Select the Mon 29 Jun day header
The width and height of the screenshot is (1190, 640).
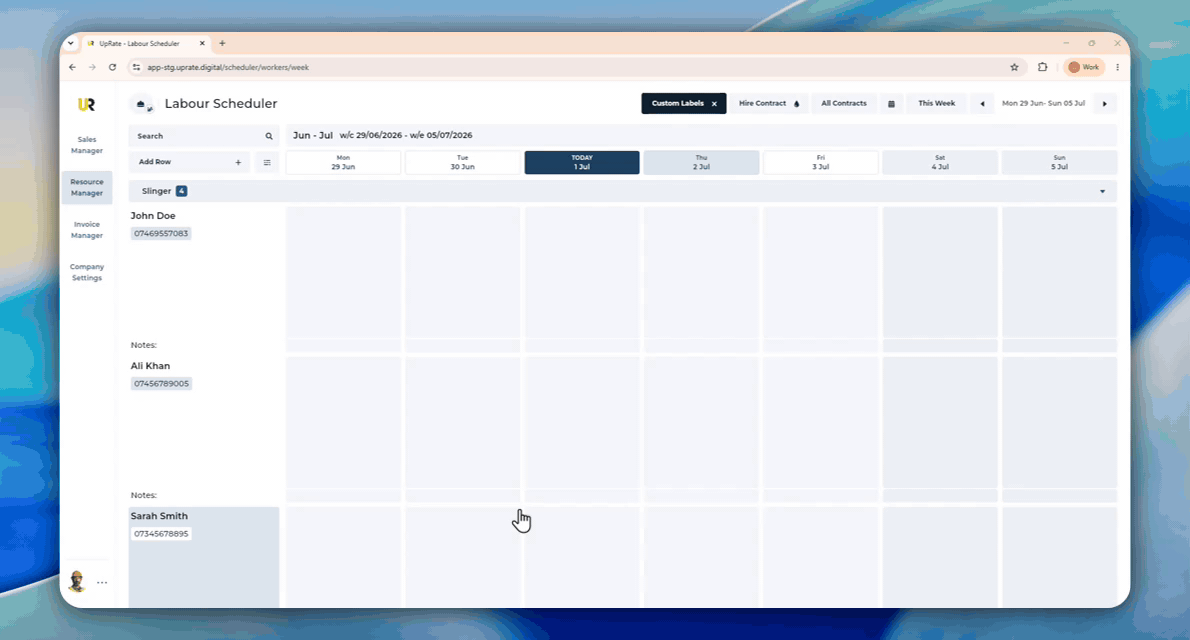click(343, 162)
